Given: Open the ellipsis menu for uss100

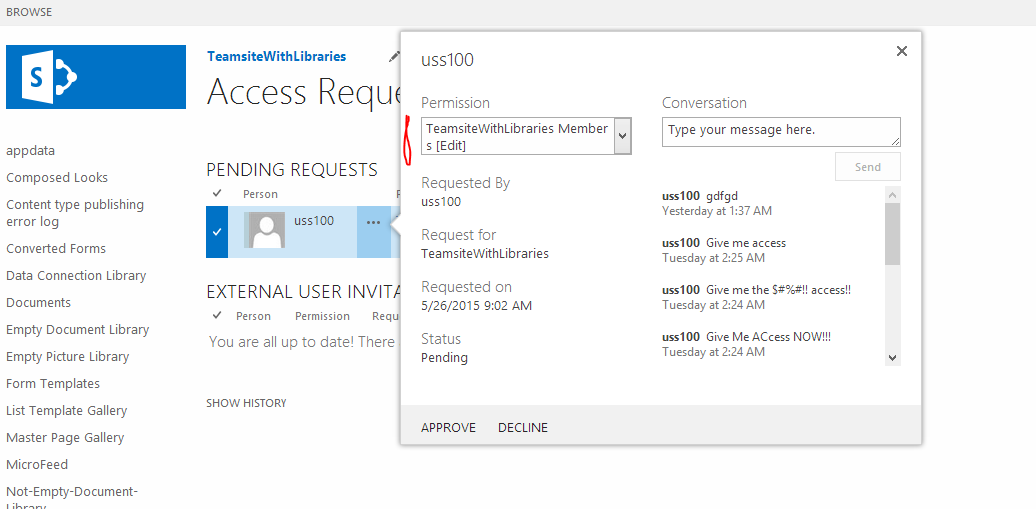Looking at the screenshot, I should pos(373,223).
